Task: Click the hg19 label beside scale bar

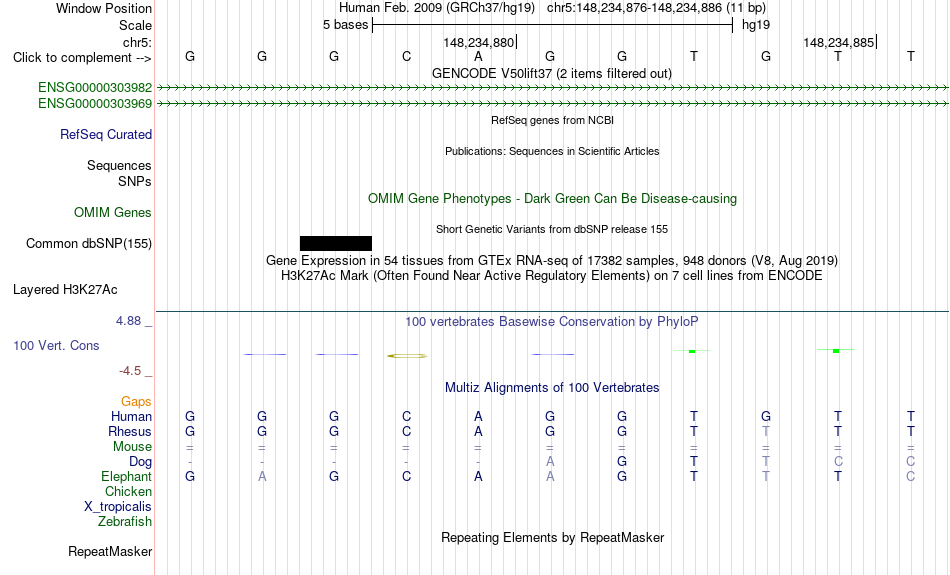Action: click(756, 25)
